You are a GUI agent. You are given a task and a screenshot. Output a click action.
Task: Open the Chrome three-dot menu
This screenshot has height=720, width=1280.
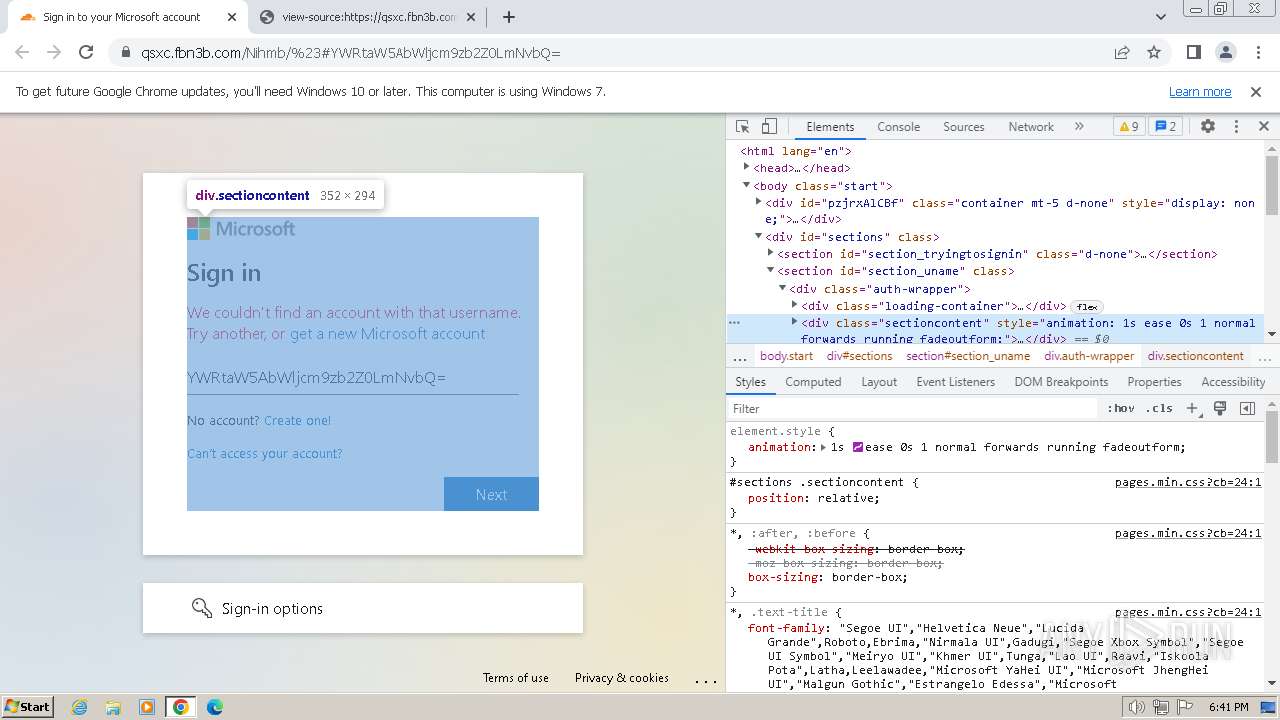pos(1258,53)
